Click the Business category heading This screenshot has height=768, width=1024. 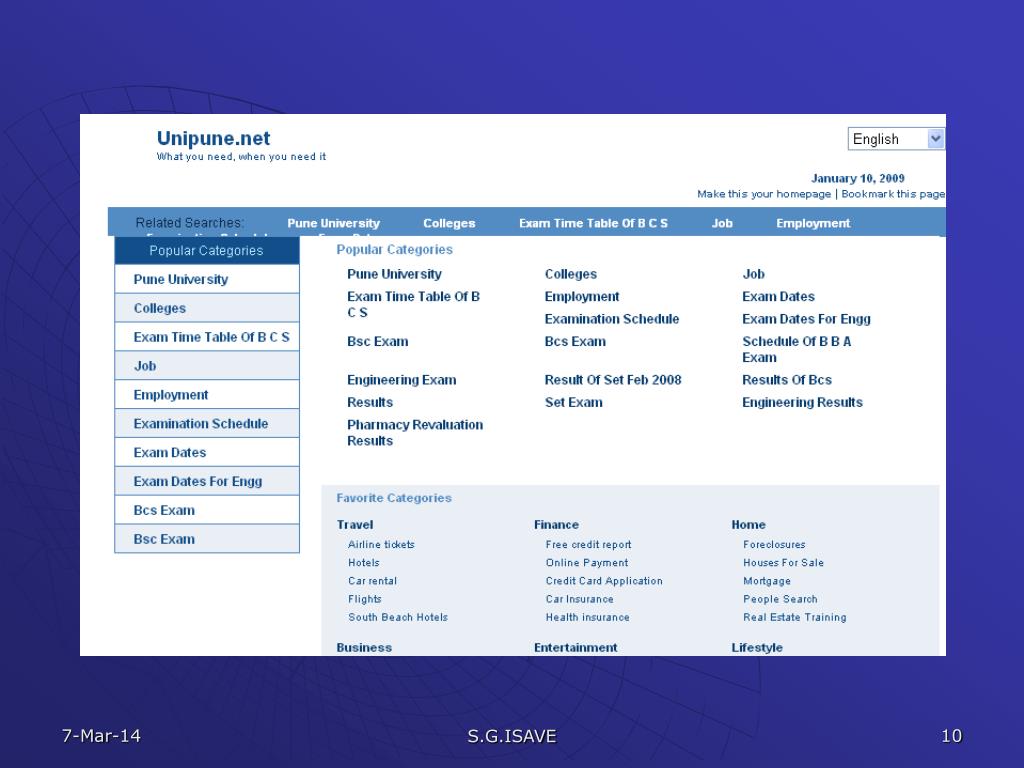pyautogui.click(x=364, y=647)
